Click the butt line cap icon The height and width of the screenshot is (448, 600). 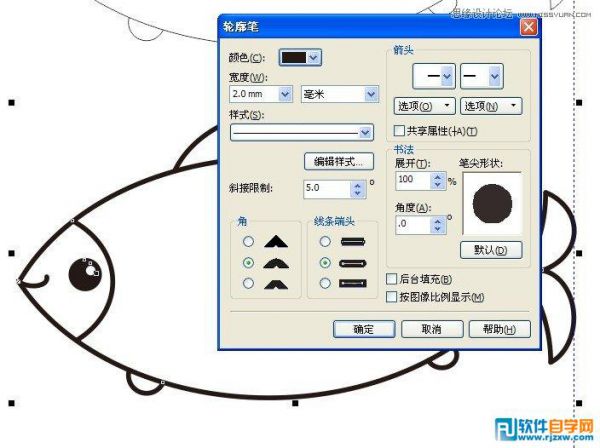tap(353, 242)
